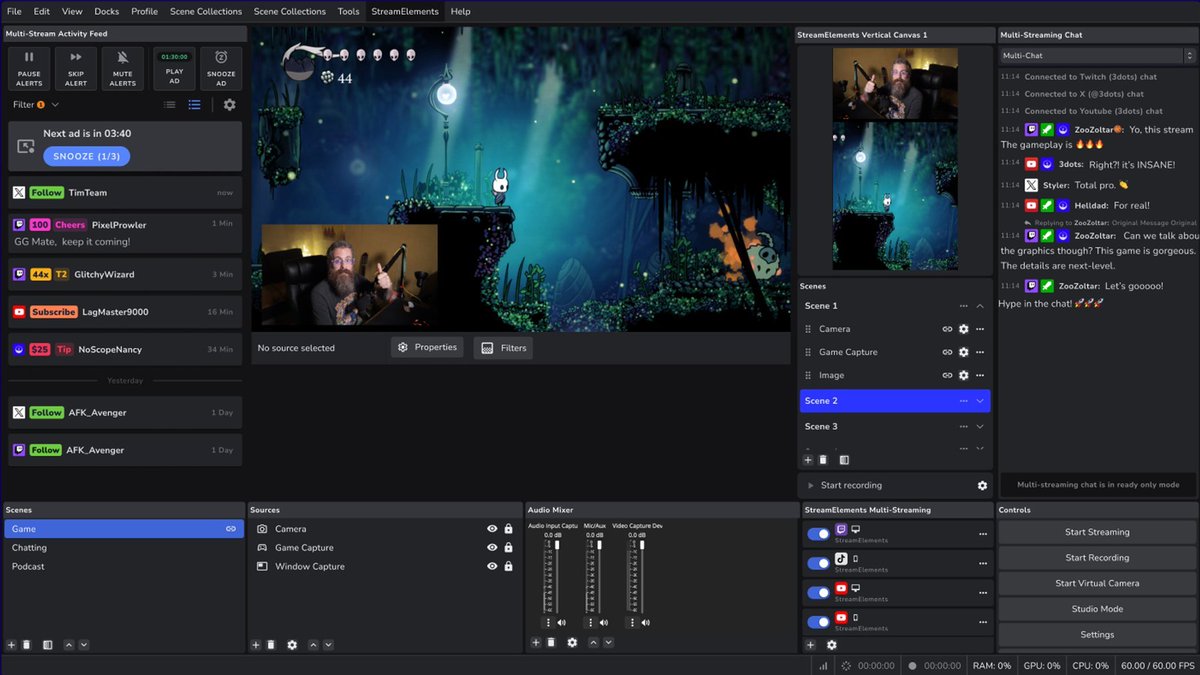The image size is (1200, 675).
Task: Toggle visibility of Window Capture source
Action: pos(492,566)
